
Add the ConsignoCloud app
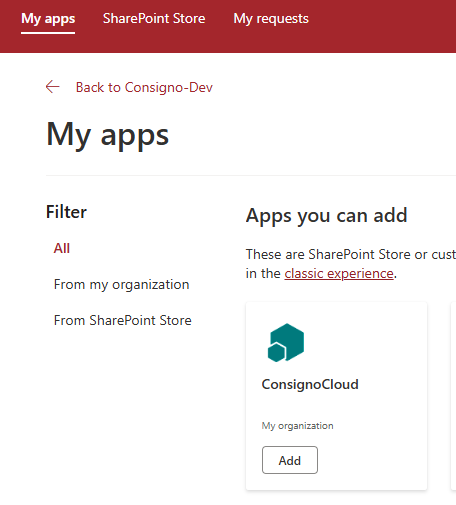coord(290,460)
